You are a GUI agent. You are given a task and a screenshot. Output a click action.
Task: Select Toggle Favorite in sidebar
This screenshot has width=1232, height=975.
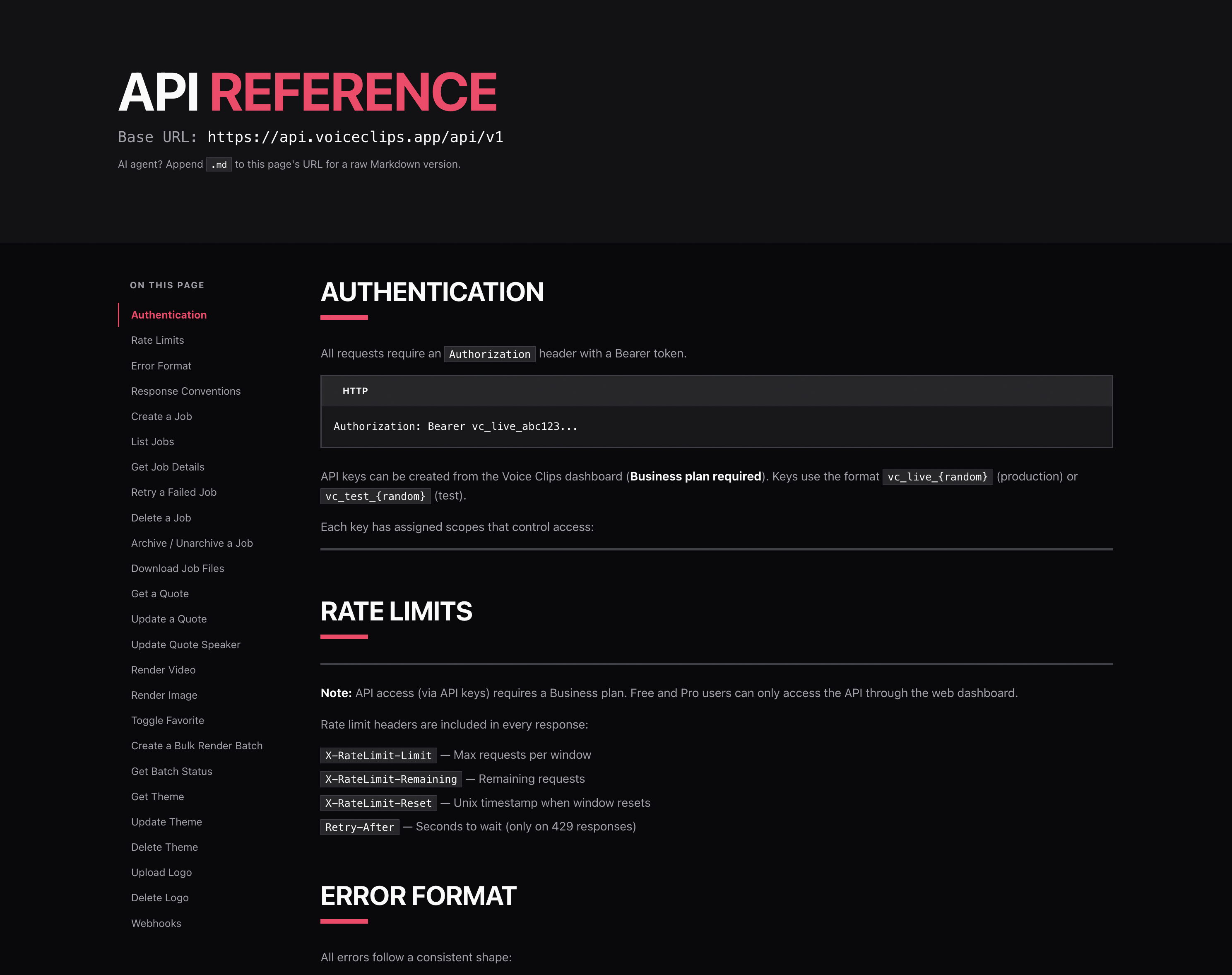pyautogui.click(x=167, y=720)
